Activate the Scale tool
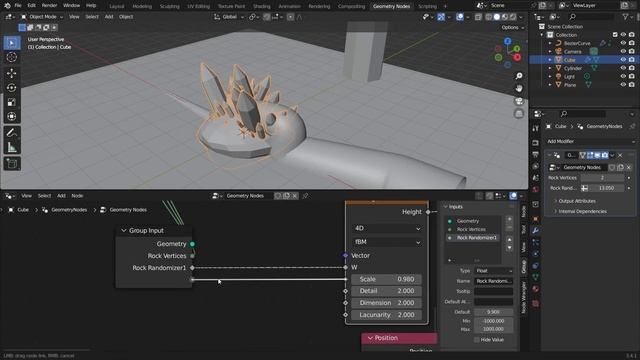The width and height of the screenshot is (640, 360). coord(12,102)
